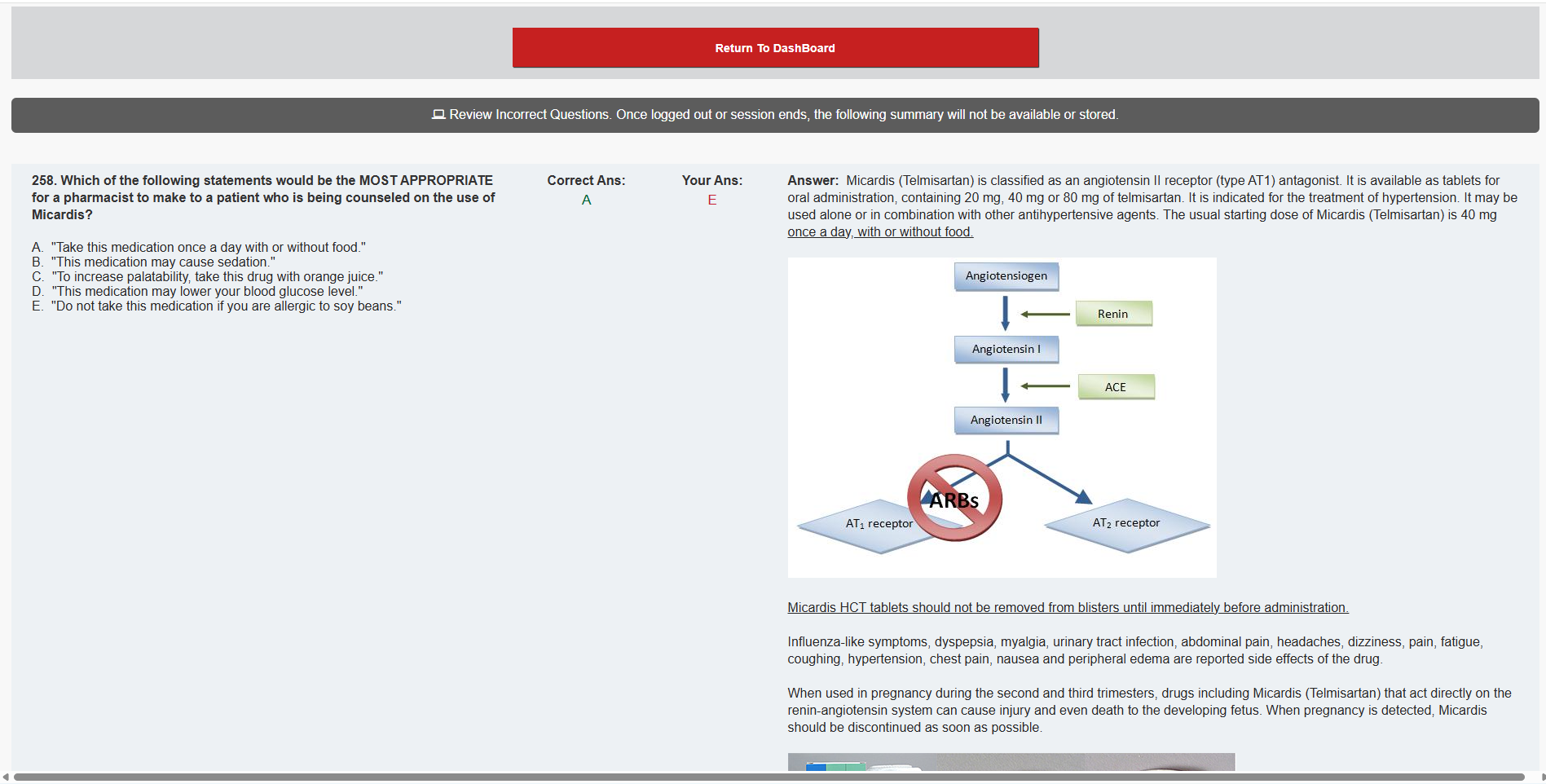The image size is (1546, 784).
Task: Click the Renin box in the diagram
Action: point(1113,314)
